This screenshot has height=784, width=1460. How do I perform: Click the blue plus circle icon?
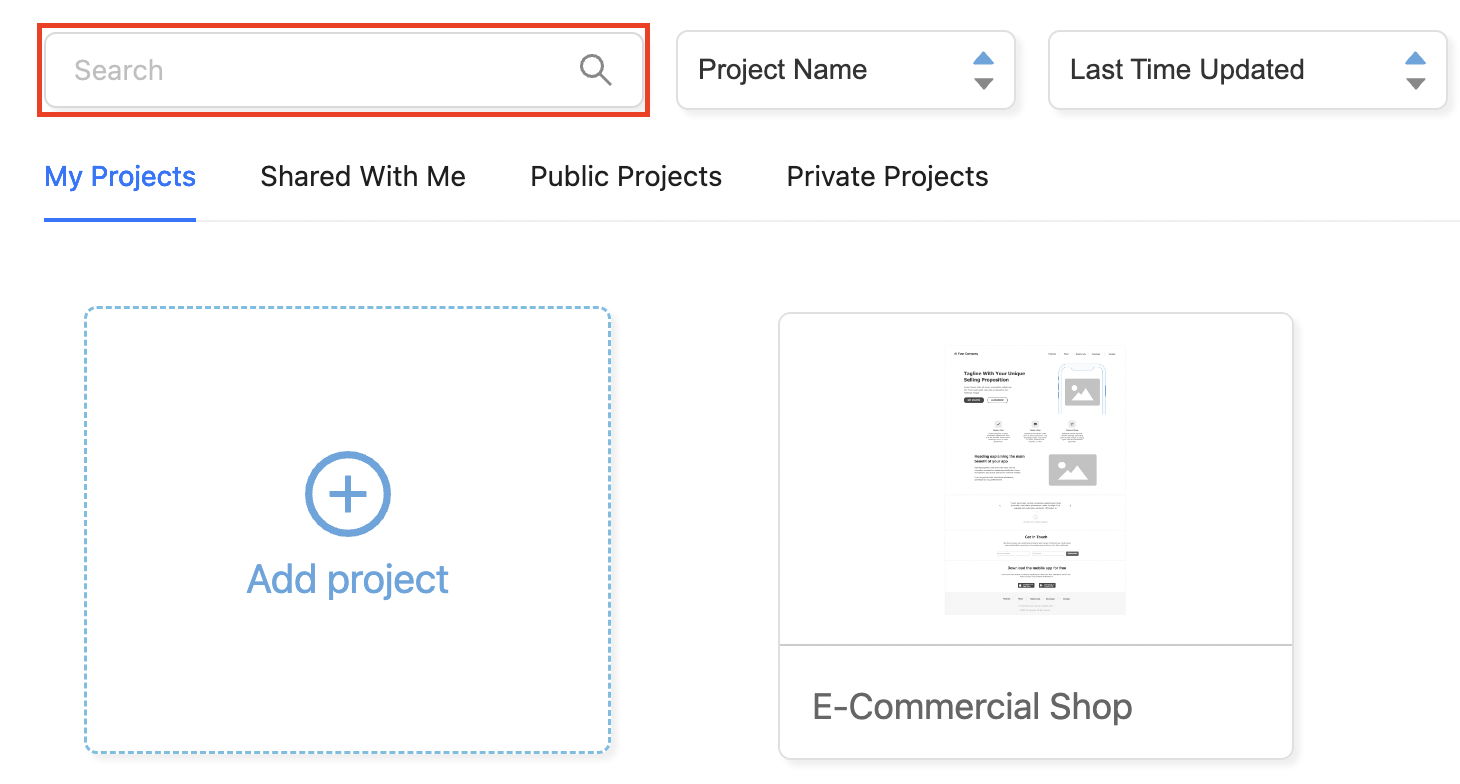pos(347,494)
